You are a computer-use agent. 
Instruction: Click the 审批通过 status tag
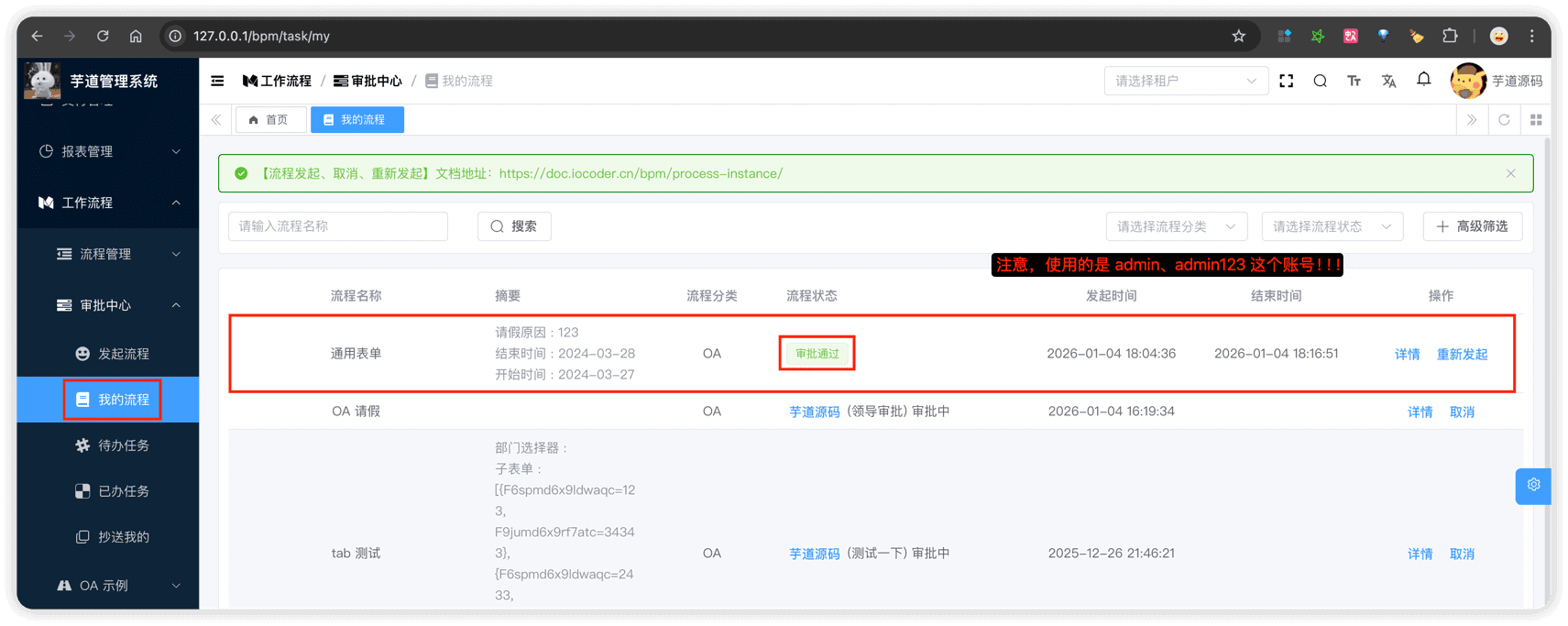coord(817,354)
